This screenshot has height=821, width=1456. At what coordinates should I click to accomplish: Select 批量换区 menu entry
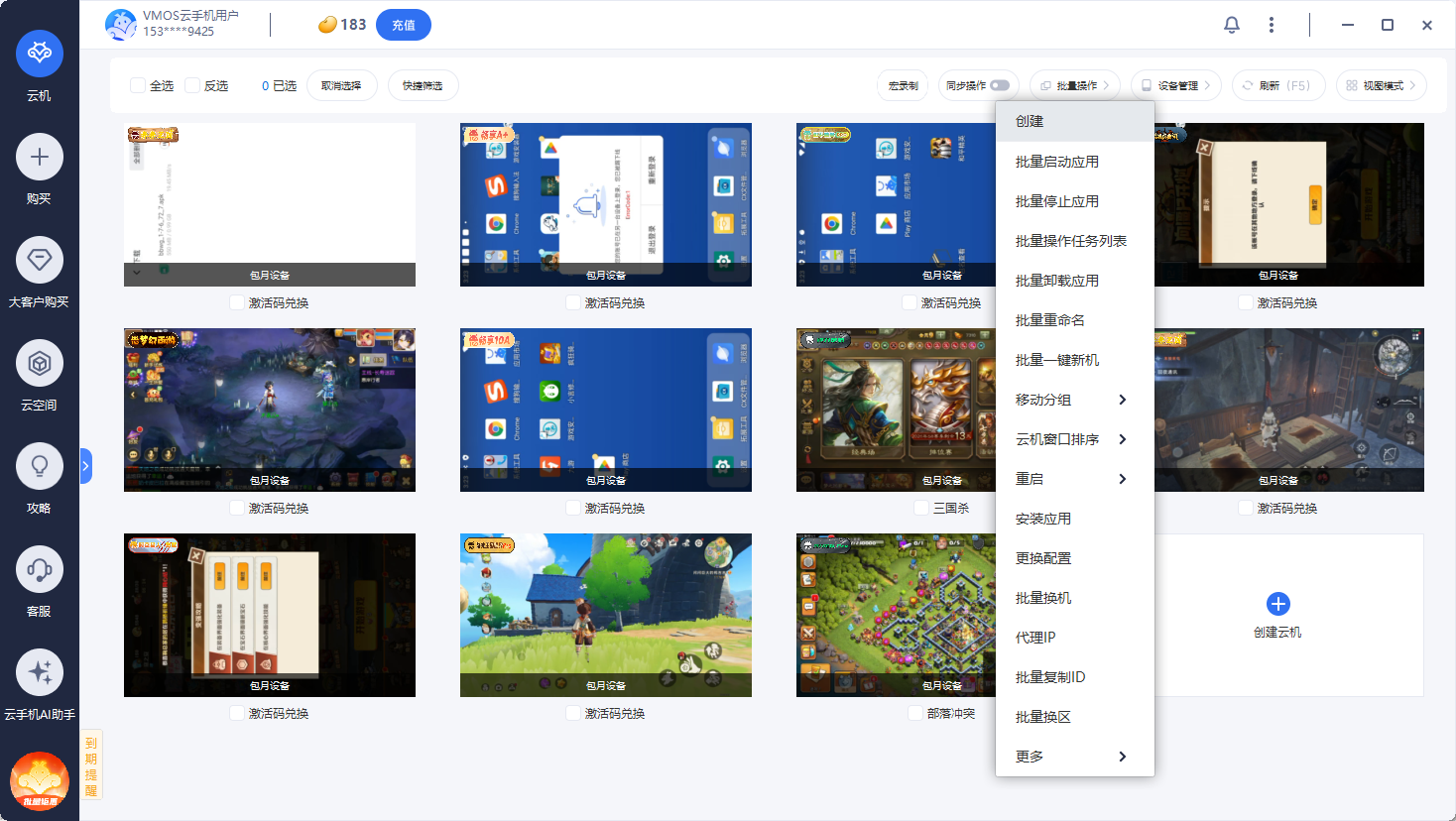[1075, 717]
